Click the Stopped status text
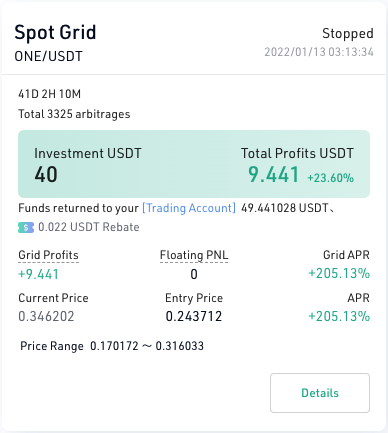This screenshot has height=433, width=388. coord(348,33)
